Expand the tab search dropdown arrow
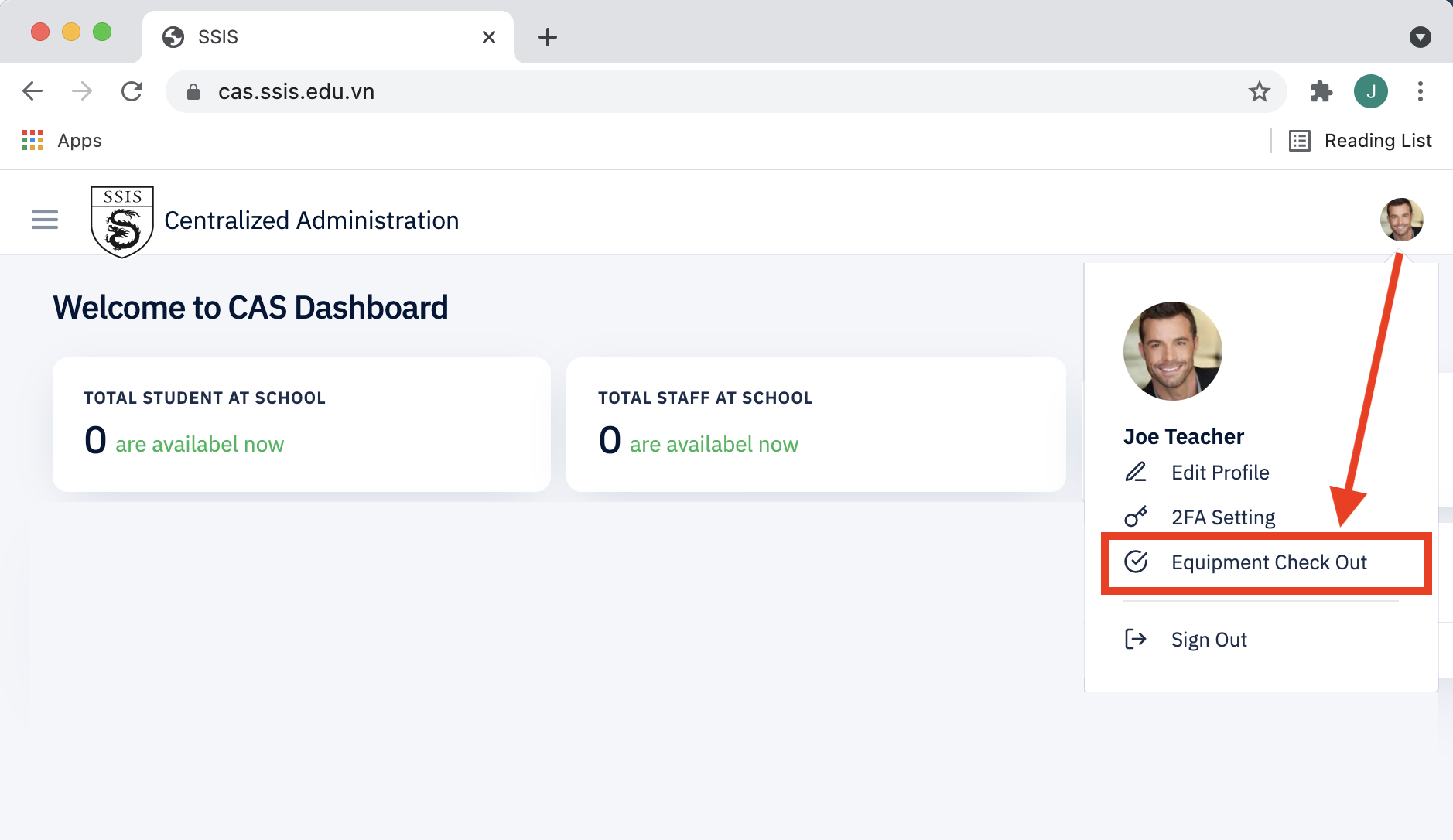Screen dimensions: 1453x840 tap(1420, 37)
